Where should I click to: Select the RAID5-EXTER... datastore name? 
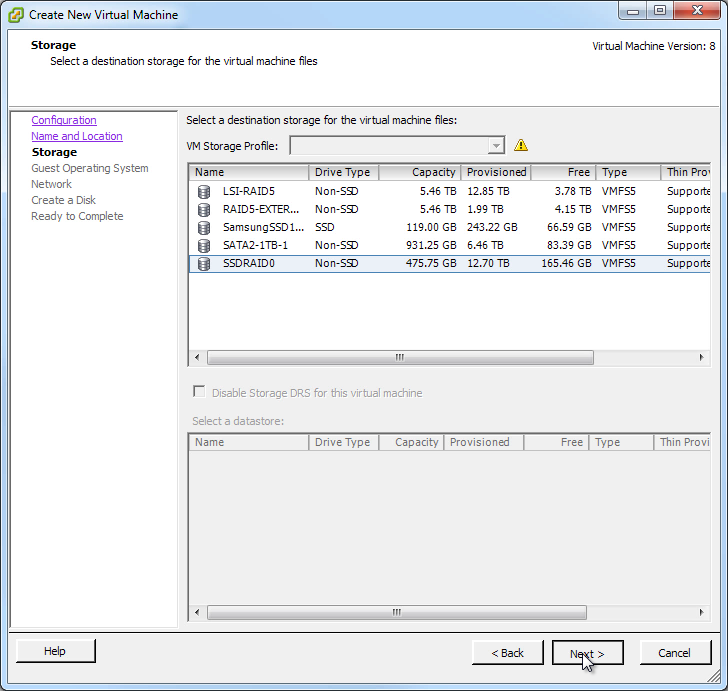tap(261, 209)
